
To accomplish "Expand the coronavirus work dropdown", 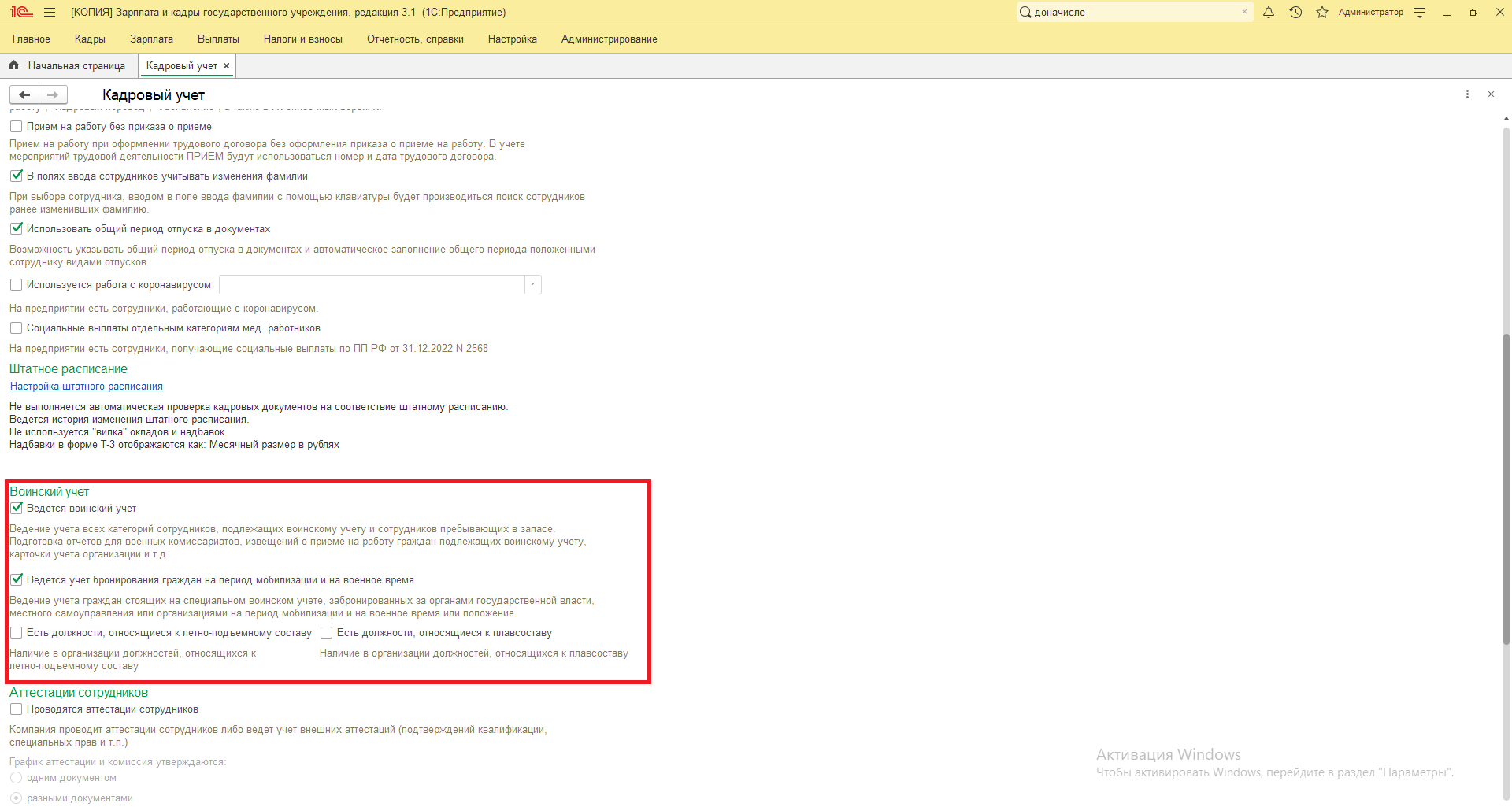I will tap(533, 284).
